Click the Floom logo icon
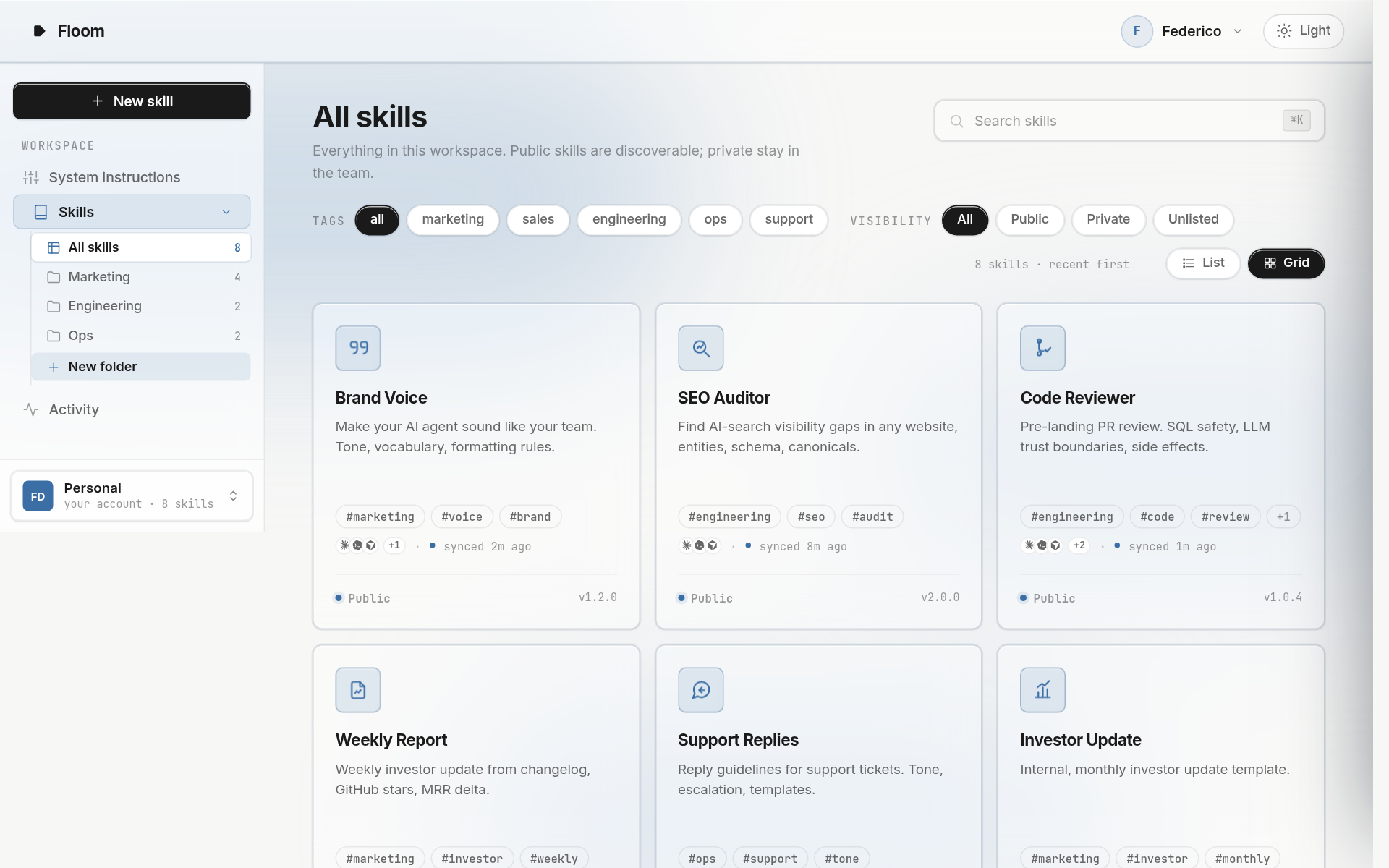Image resolution: width=1389 pixels, height=868 pixels. (x=40, y=31)
